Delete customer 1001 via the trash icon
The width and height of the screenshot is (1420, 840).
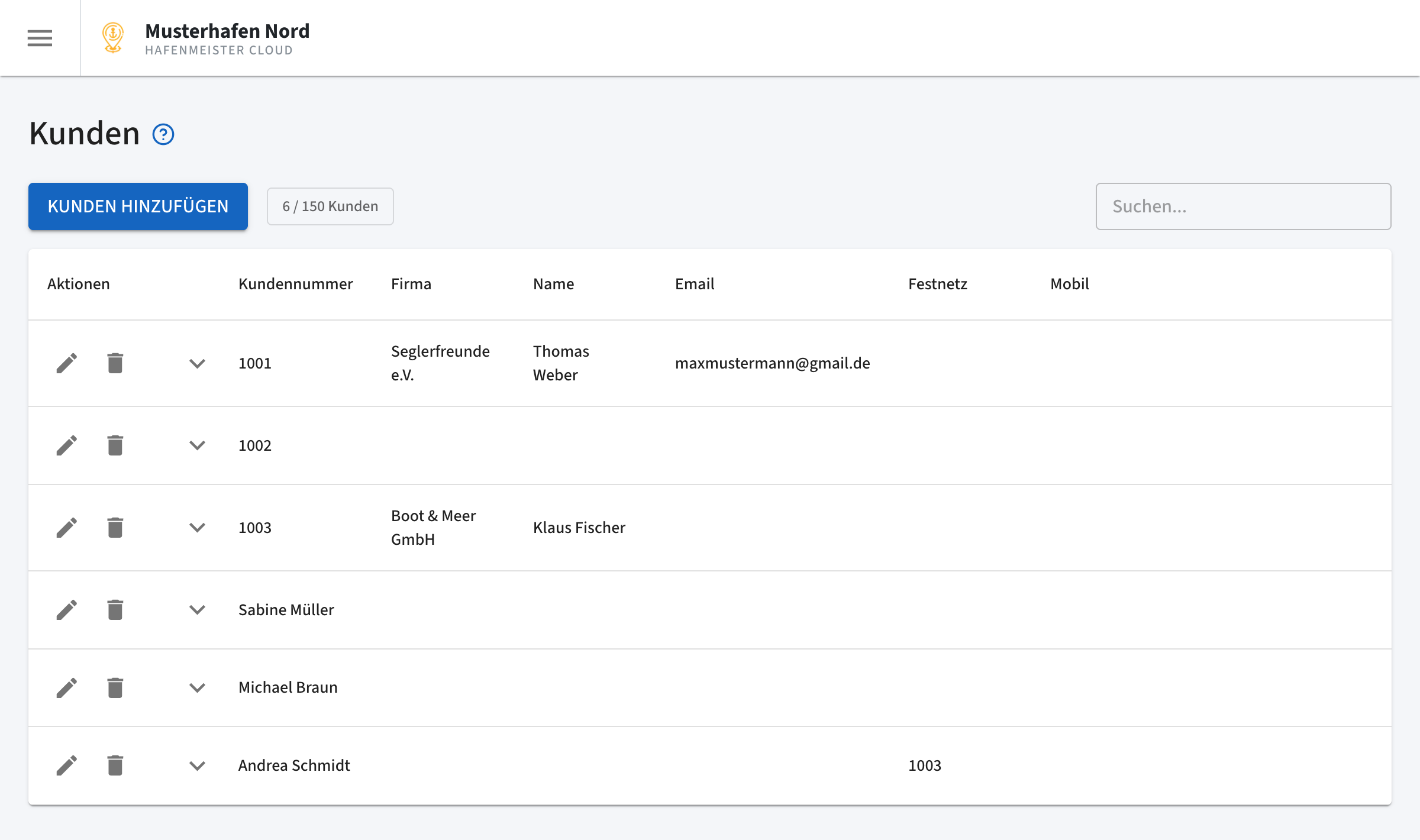click(x=115, y=363)
